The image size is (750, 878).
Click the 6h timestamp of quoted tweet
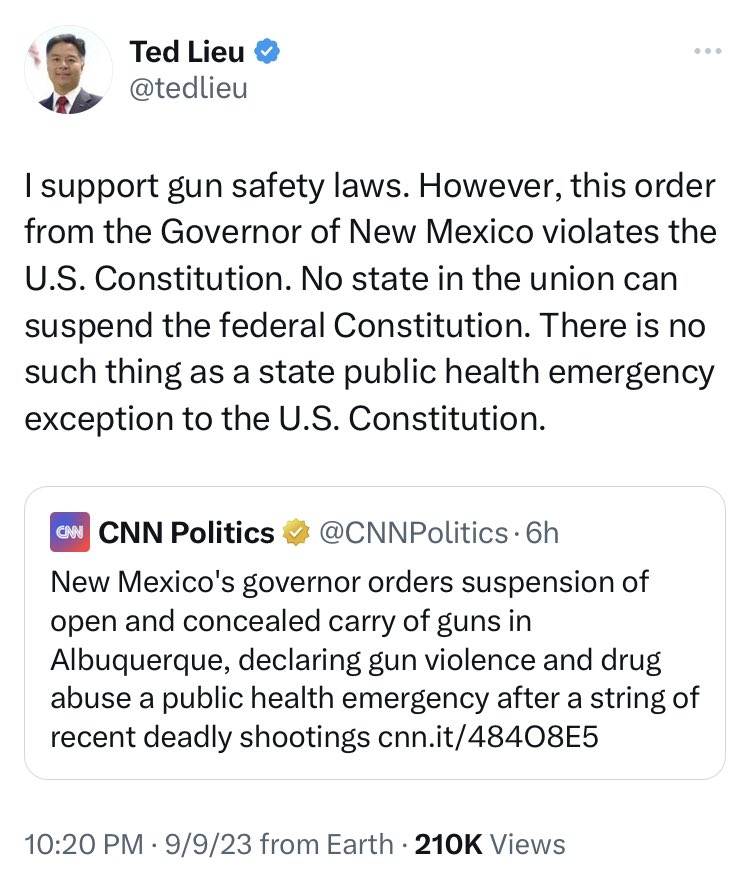click(x=541, y=533)
